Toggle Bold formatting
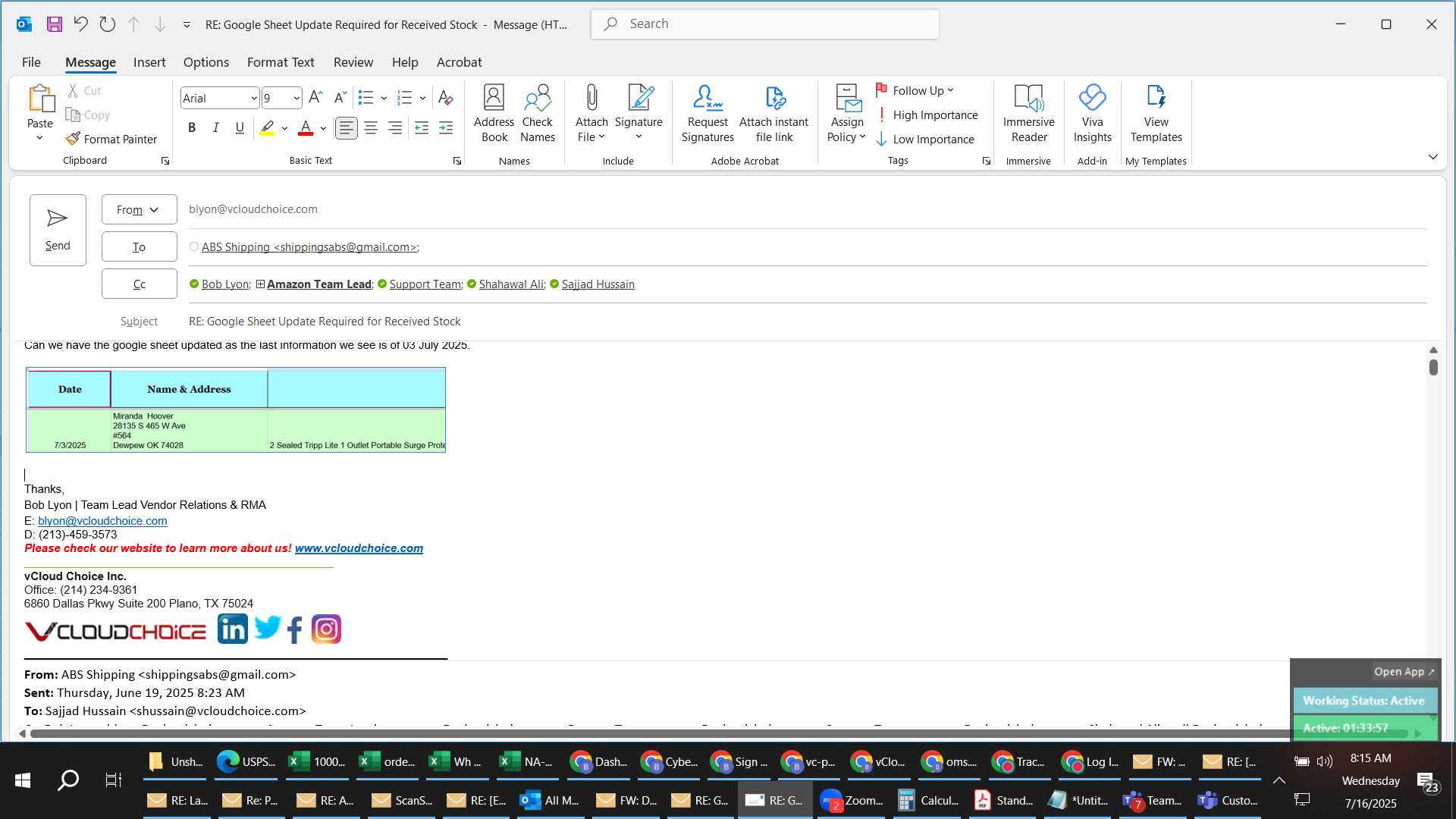1456x819 pixels. (192, 128)
